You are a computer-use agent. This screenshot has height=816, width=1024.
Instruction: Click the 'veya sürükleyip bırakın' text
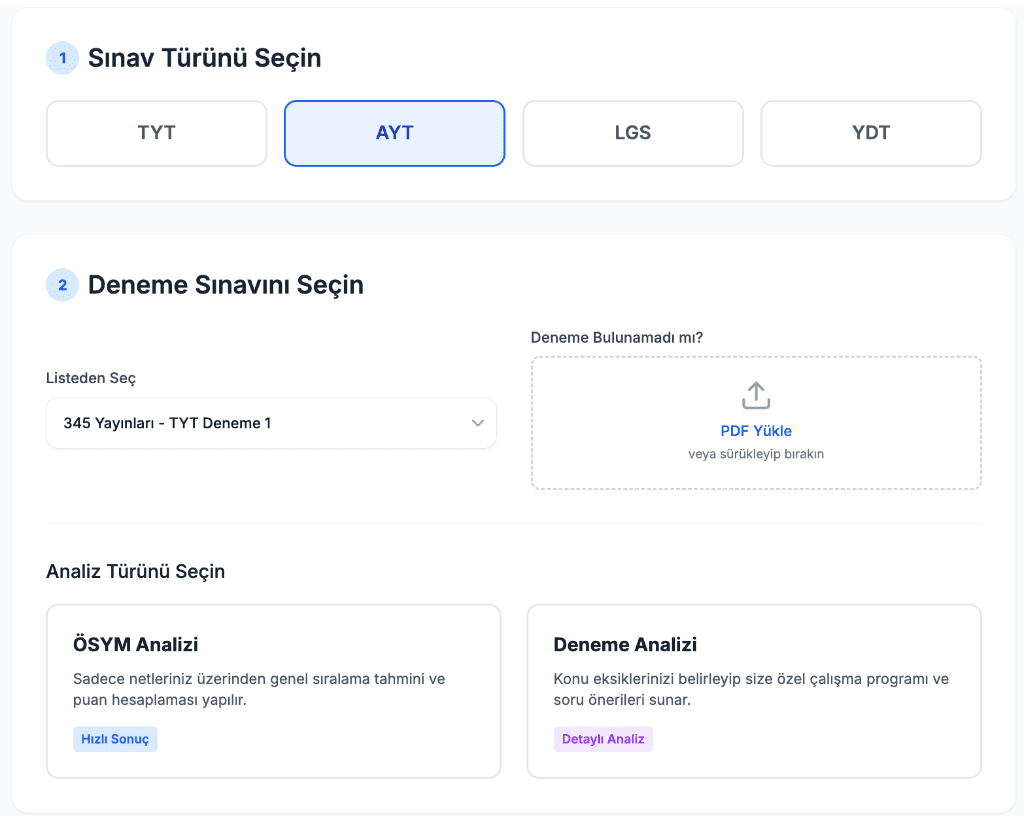pos(756,454)
